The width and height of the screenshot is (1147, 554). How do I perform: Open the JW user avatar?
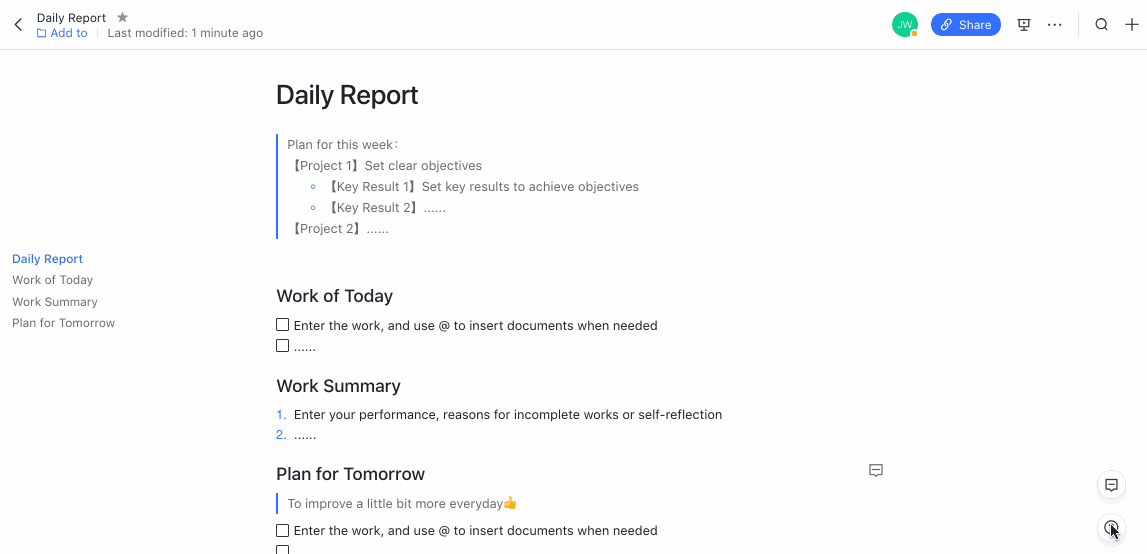coord(905,25)
